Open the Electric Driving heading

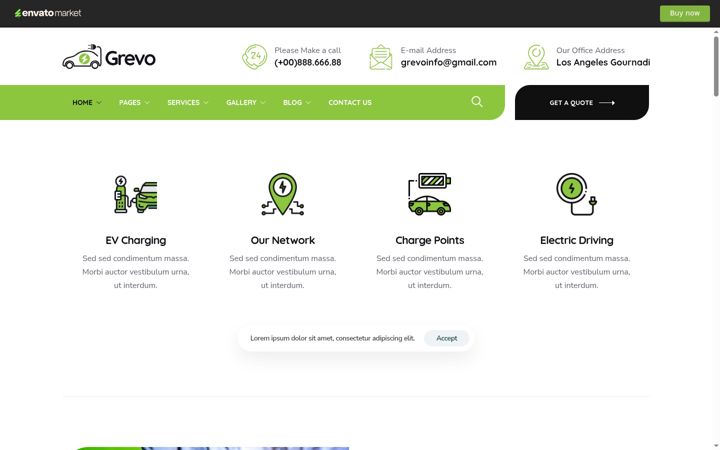coord(576,240)
